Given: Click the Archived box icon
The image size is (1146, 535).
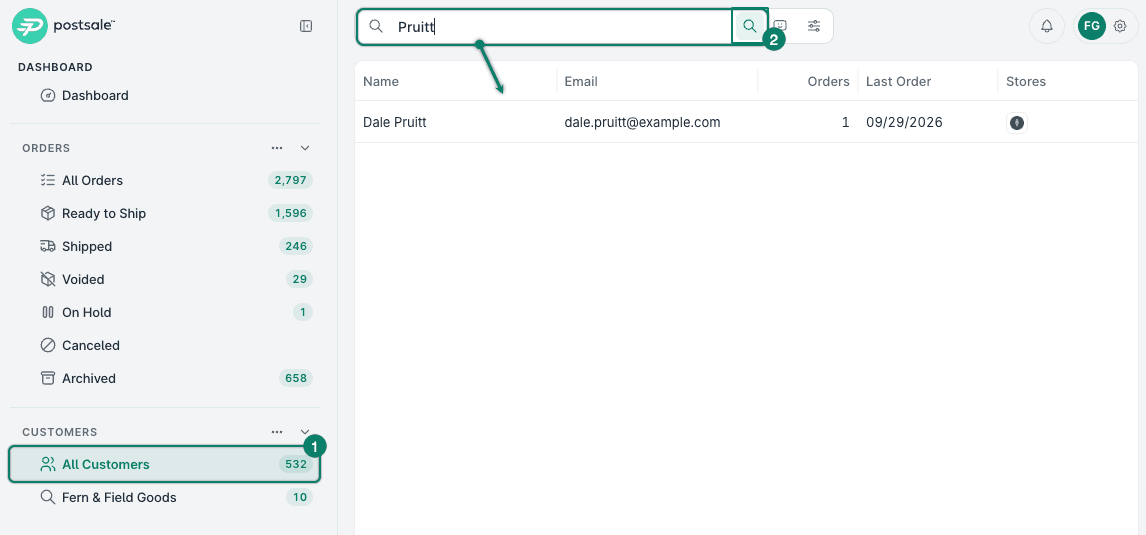Looking at the screenshot, I should (48, 379).
